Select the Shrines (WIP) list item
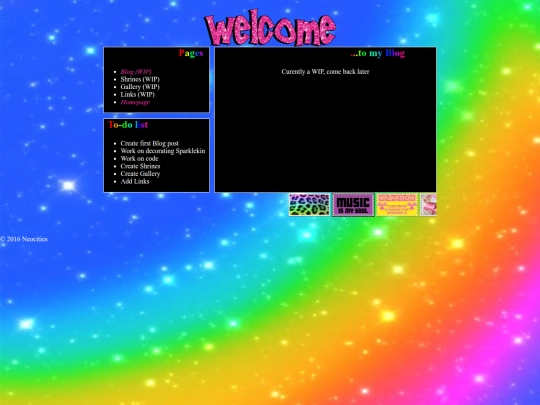 (x=140, y=79)
